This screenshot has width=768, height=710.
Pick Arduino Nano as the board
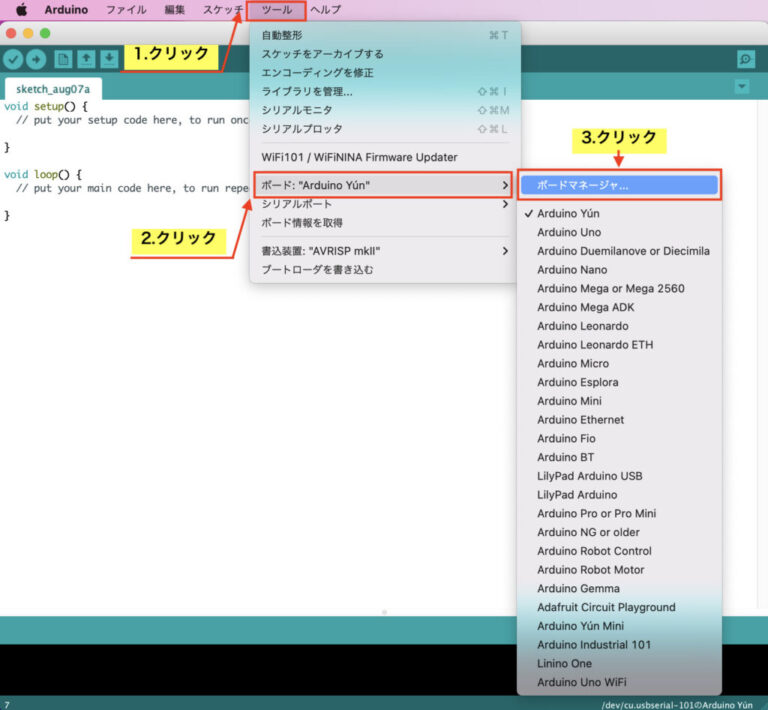coord(571,270)
